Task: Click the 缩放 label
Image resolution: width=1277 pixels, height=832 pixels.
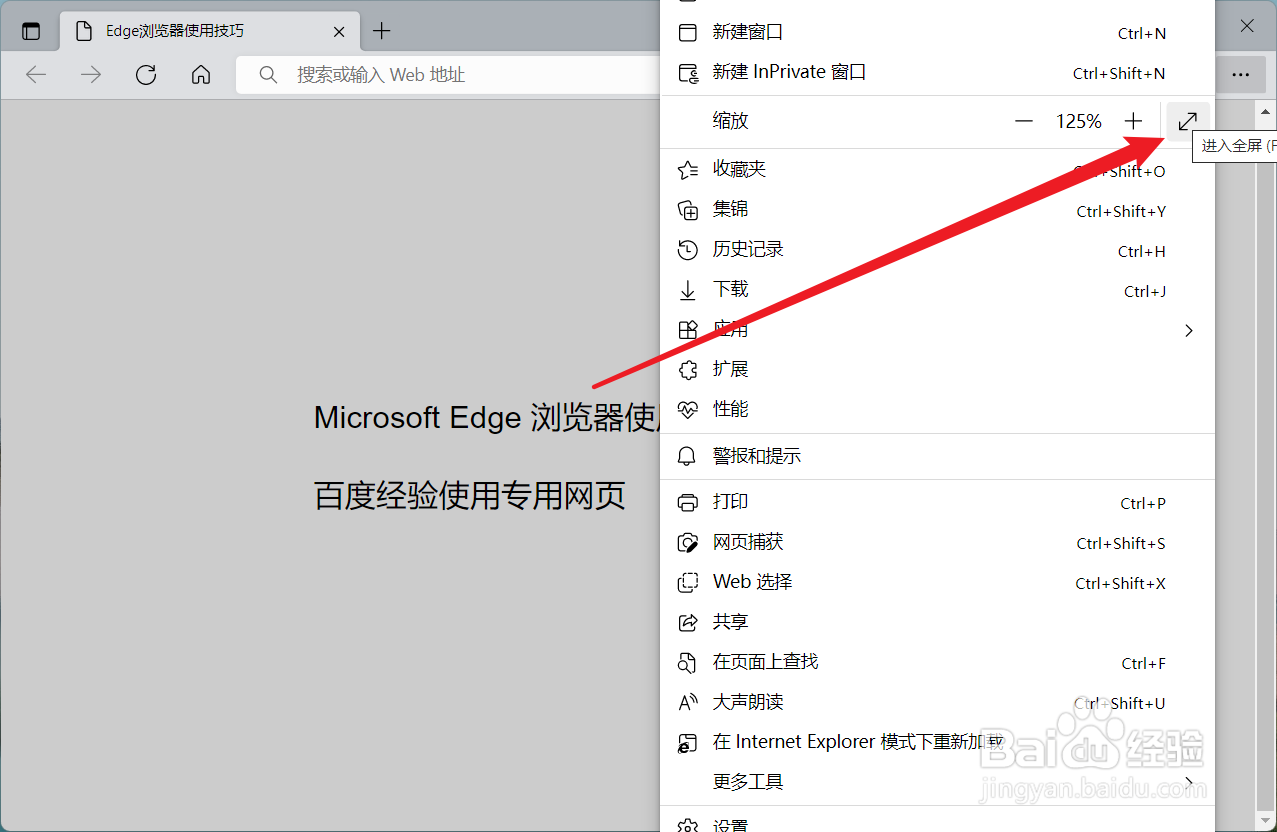Action: (x=730, y=121)
